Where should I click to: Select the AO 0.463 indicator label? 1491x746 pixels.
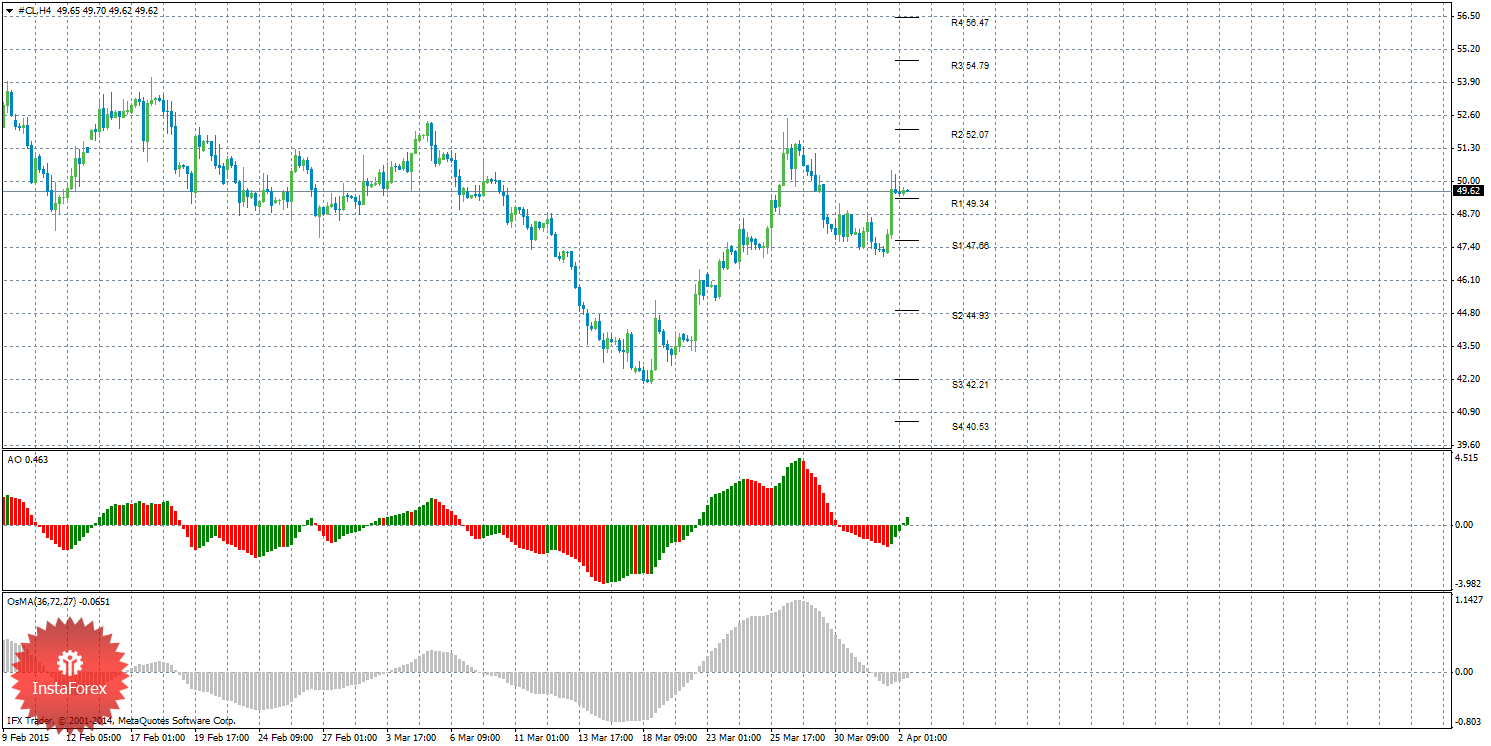[x=27, y=459]
